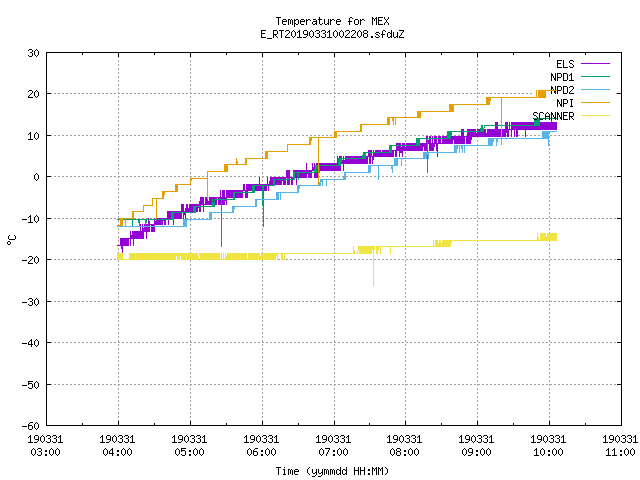640x480 pixels.
Task: Click the NPI legend label
Action: (x=565, y=103)
